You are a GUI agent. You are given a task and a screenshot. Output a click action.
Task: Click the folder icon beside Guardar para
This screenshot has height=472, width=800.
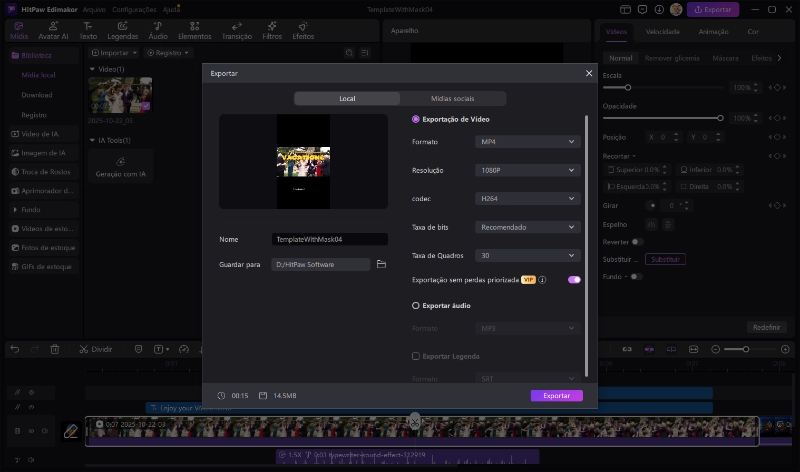click(381, 264)
